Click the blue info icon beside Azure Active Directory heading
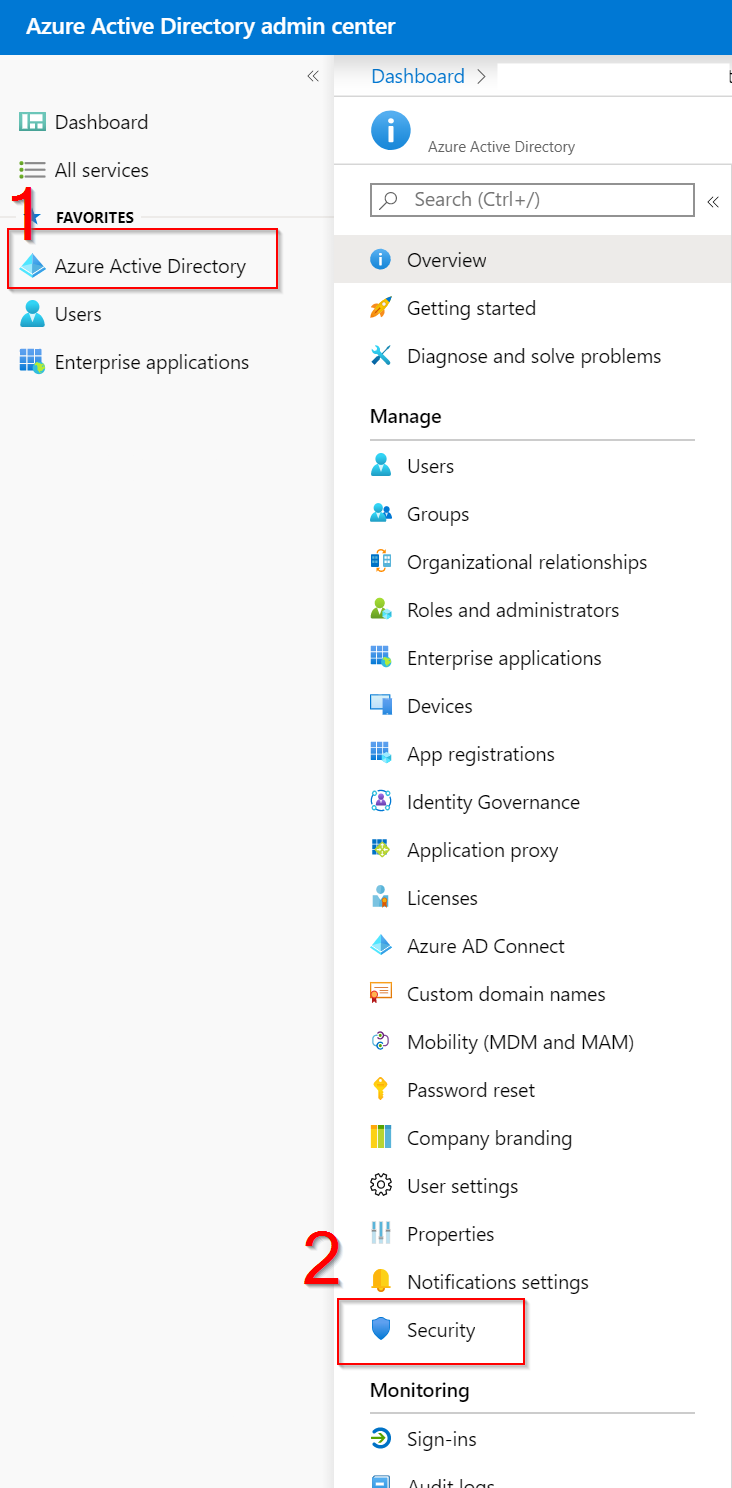The width and height of the screenshot is (732, 1488). click(x=391, y=131)
